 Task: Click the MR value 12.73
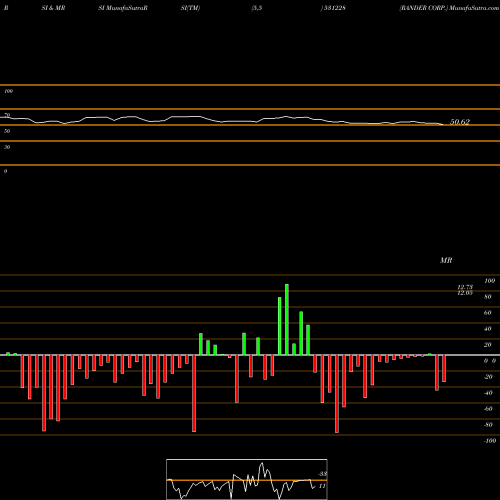(x=465, y=287)
